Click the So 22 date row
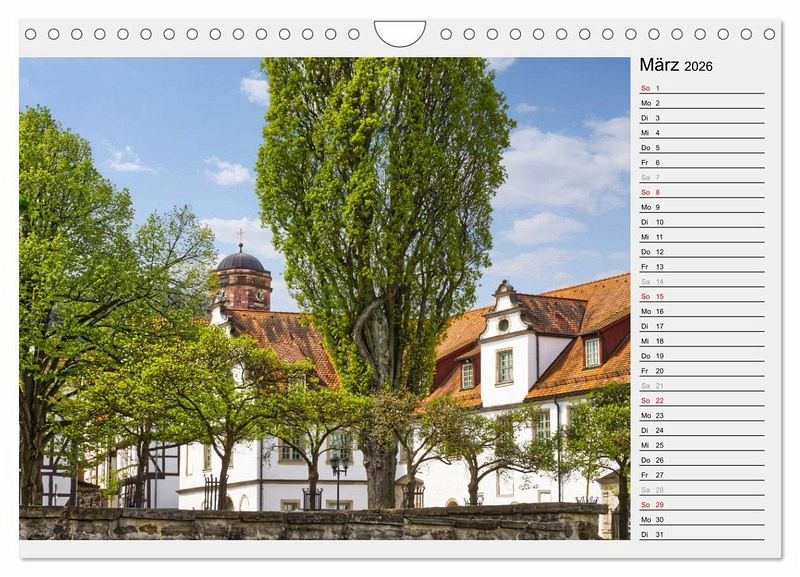The width and height of the screenshot is (800, 577). coord(701,400)
